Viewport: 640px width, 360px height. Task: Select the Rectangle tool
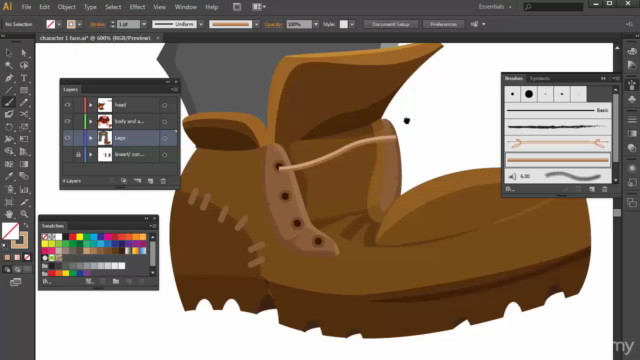tap(24, 90)
